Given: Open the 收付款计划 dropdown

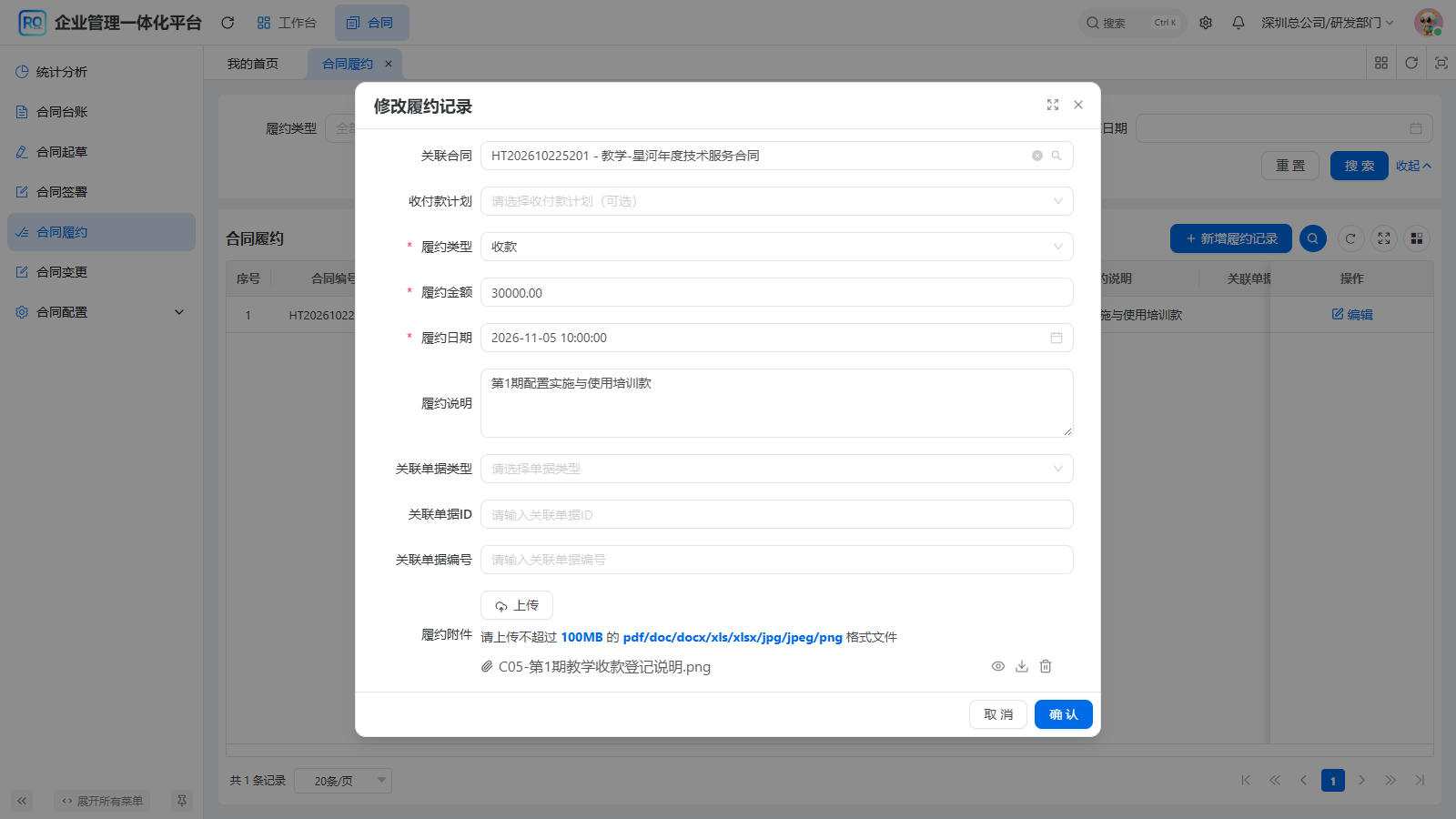Looking at the screenshot, I should coord(777,201).
